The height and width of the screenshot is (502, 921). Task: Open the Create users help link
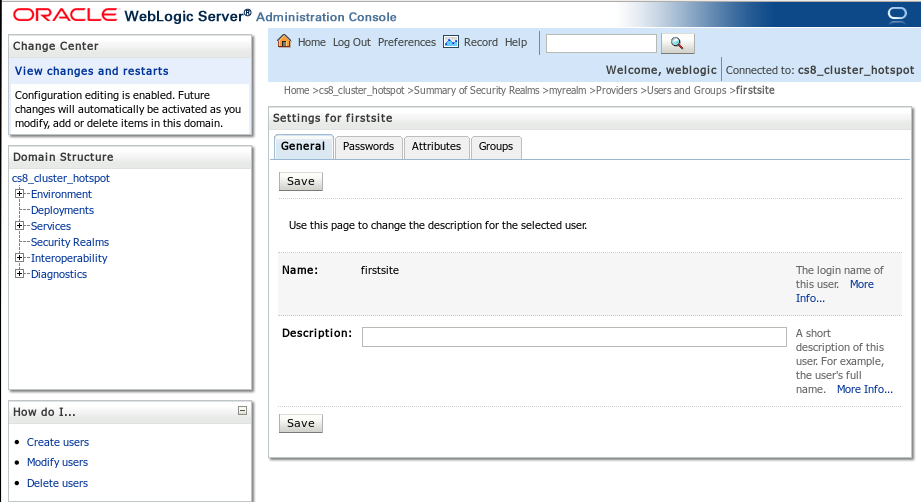[58, 442]
